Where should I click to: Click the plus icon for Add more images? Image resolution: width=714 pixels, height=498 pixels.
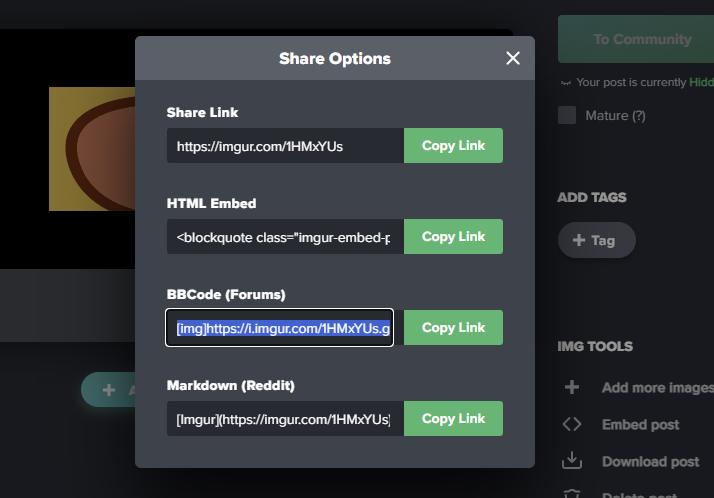(x=572, y=387)
